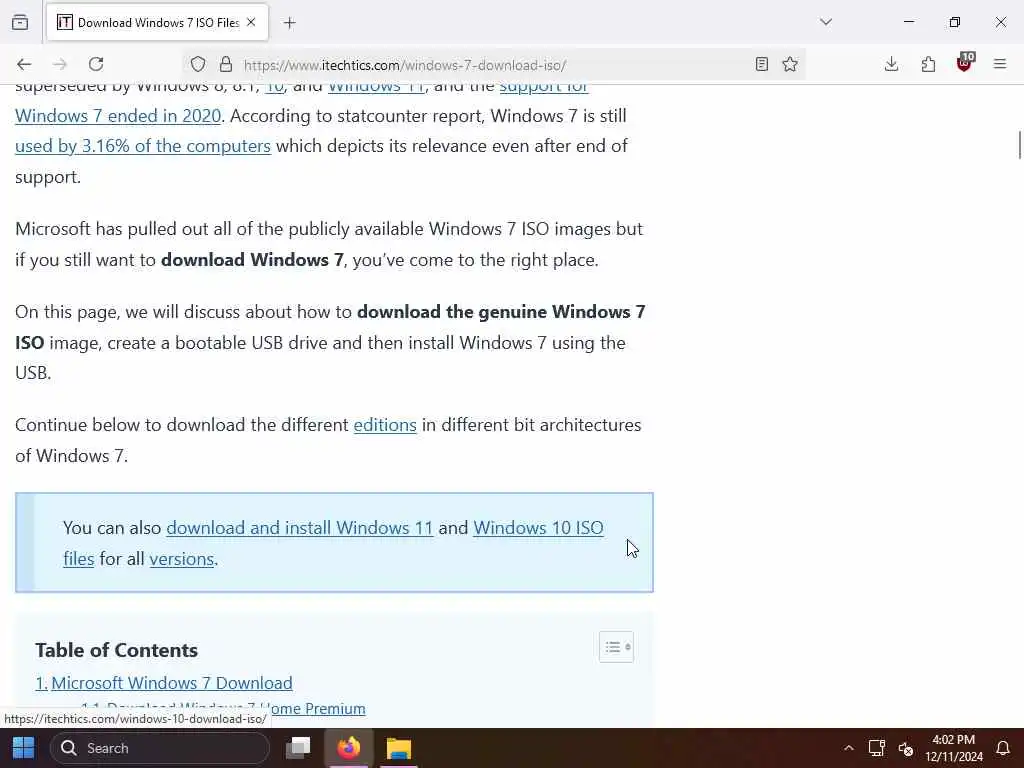Viewport: 1024px width, 768px height.
Task: Follow the 'versions' link
Action: 182,559
